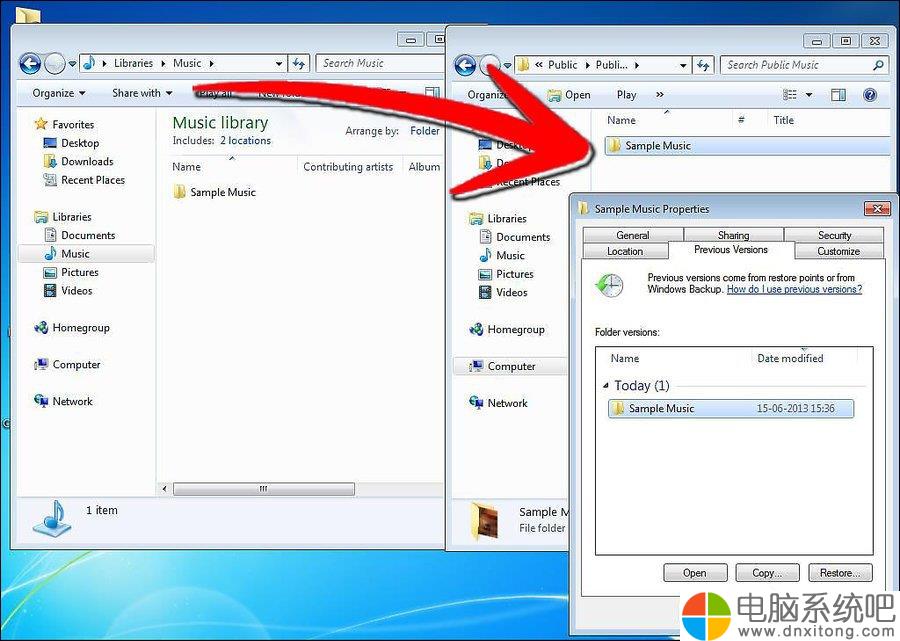Go back in the Music library window
Viewport: 900px width, 641px height.
pos(30,64)
